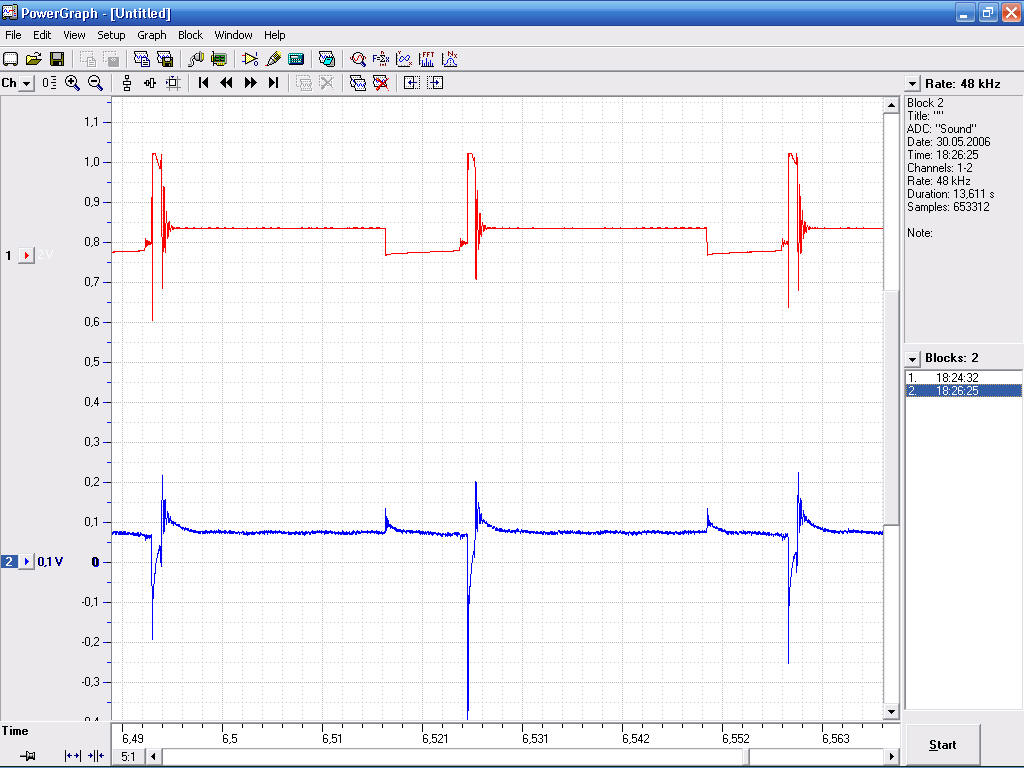The image size is (1024, 768).
Task: Click the vertical scrollbar up arrow
Action: coord(891,105)
